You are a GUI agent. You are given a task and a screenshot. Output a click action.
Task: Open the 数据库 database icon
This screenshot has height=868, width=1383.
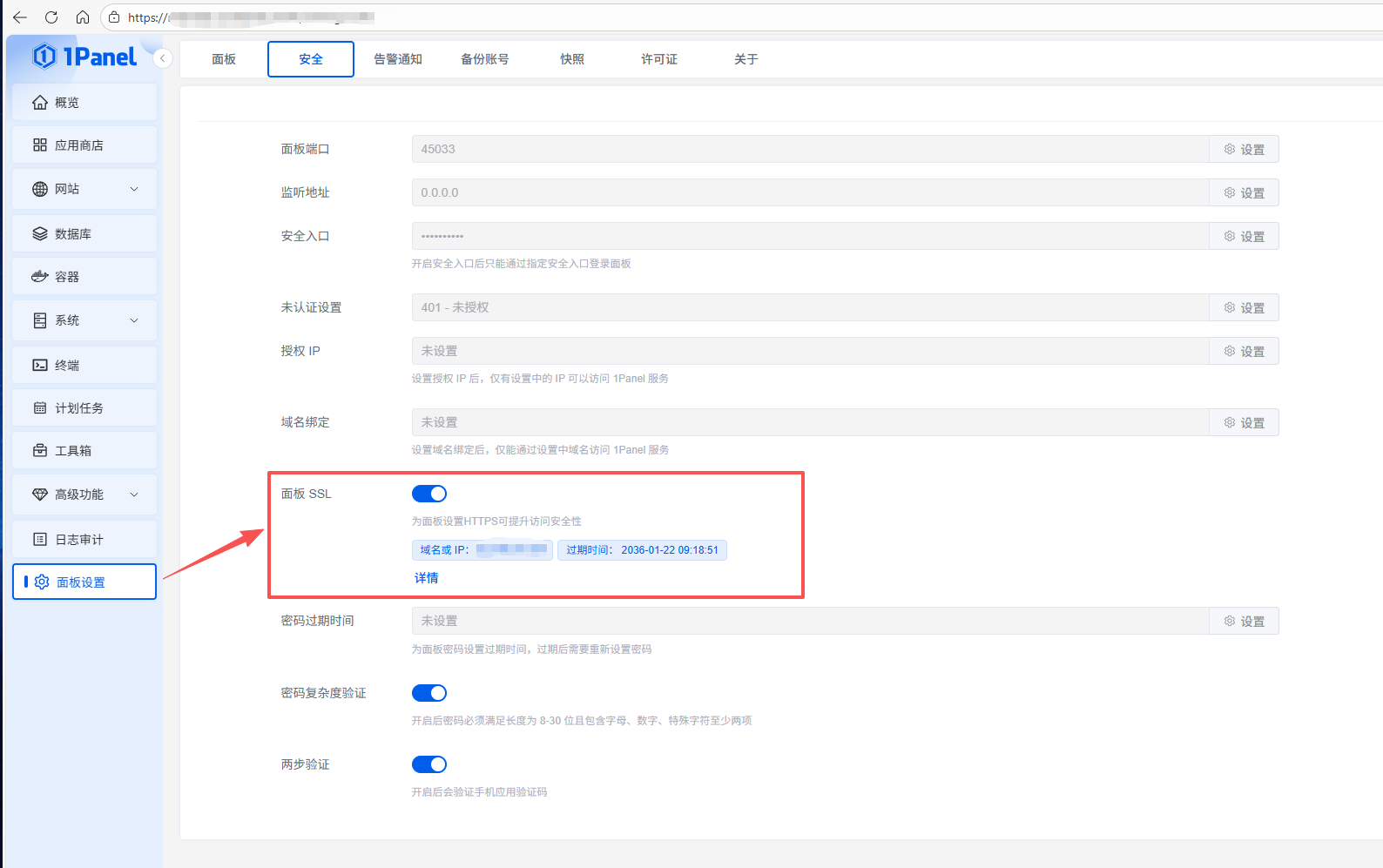click(40, 234)
